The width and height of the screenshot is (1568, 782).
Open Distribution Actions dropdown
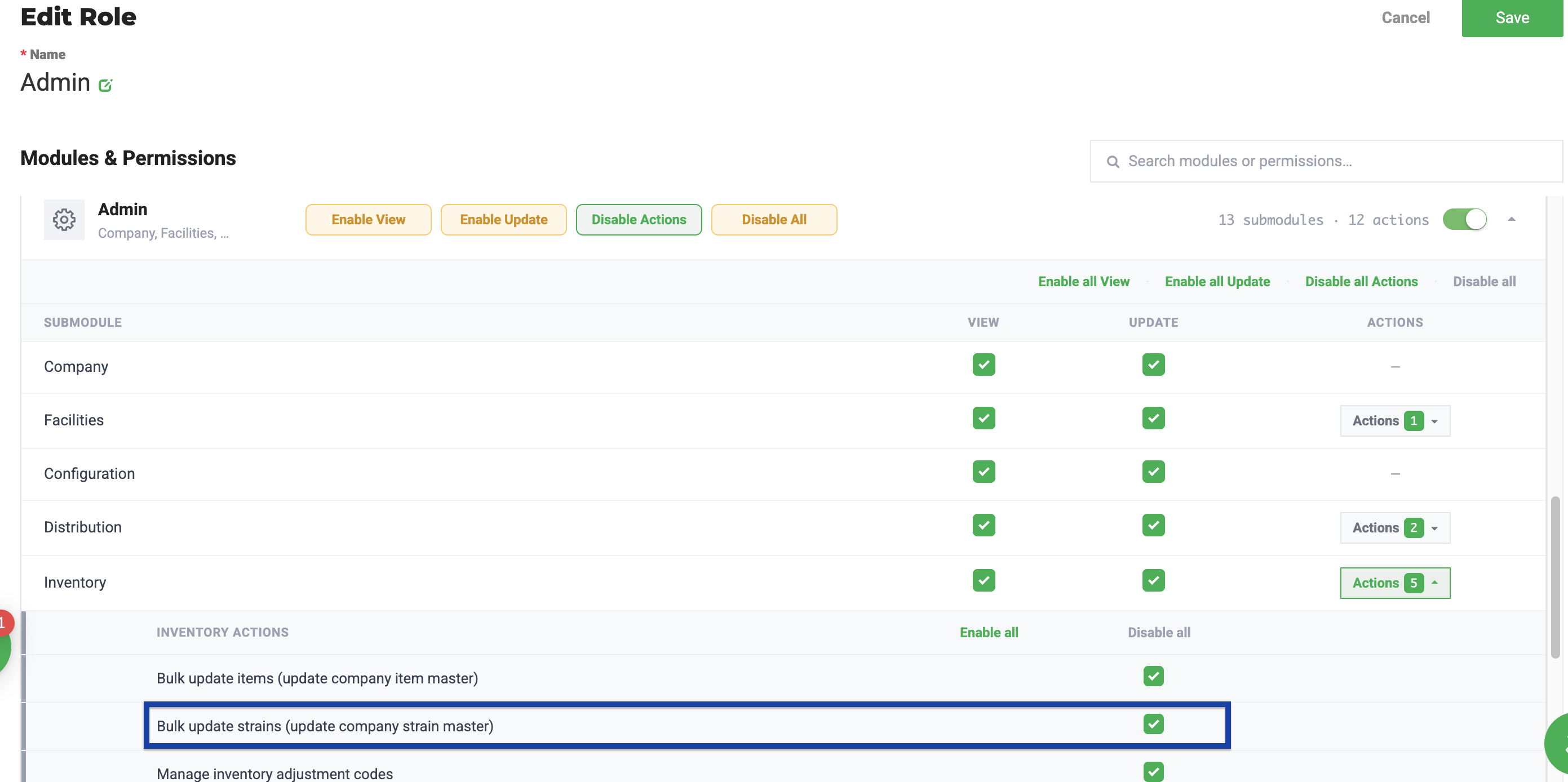click(1395, 528)
